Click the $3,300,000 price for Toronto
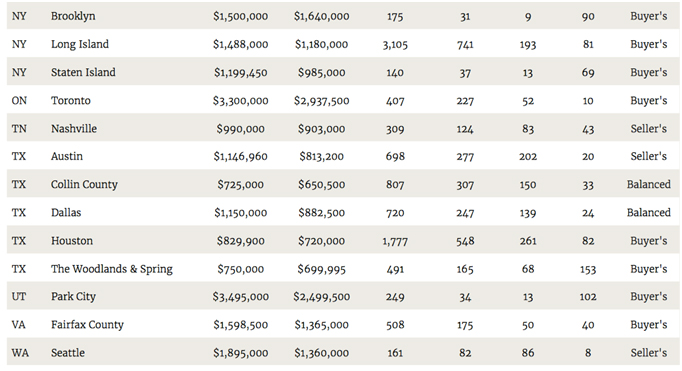682x371 pixels. (x=241, y=101)
